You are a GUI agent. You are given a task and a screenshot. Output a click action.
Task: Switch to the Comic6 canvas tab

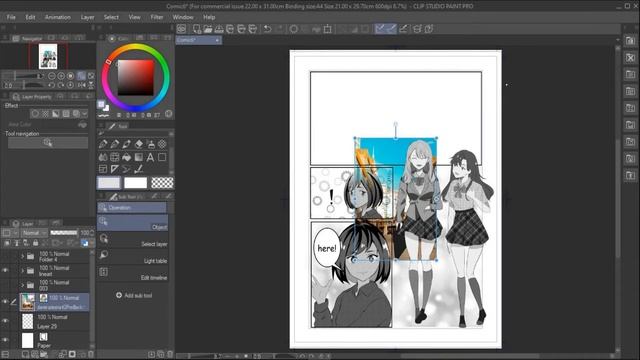(199, 40)
